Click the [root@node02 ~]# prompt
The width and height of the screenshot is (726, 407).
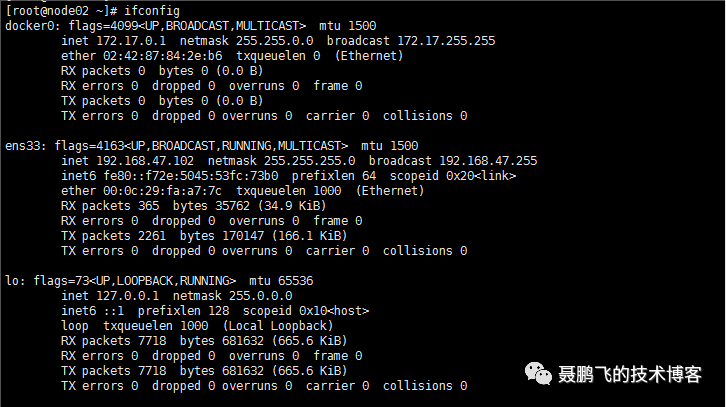tap(62, 11)
